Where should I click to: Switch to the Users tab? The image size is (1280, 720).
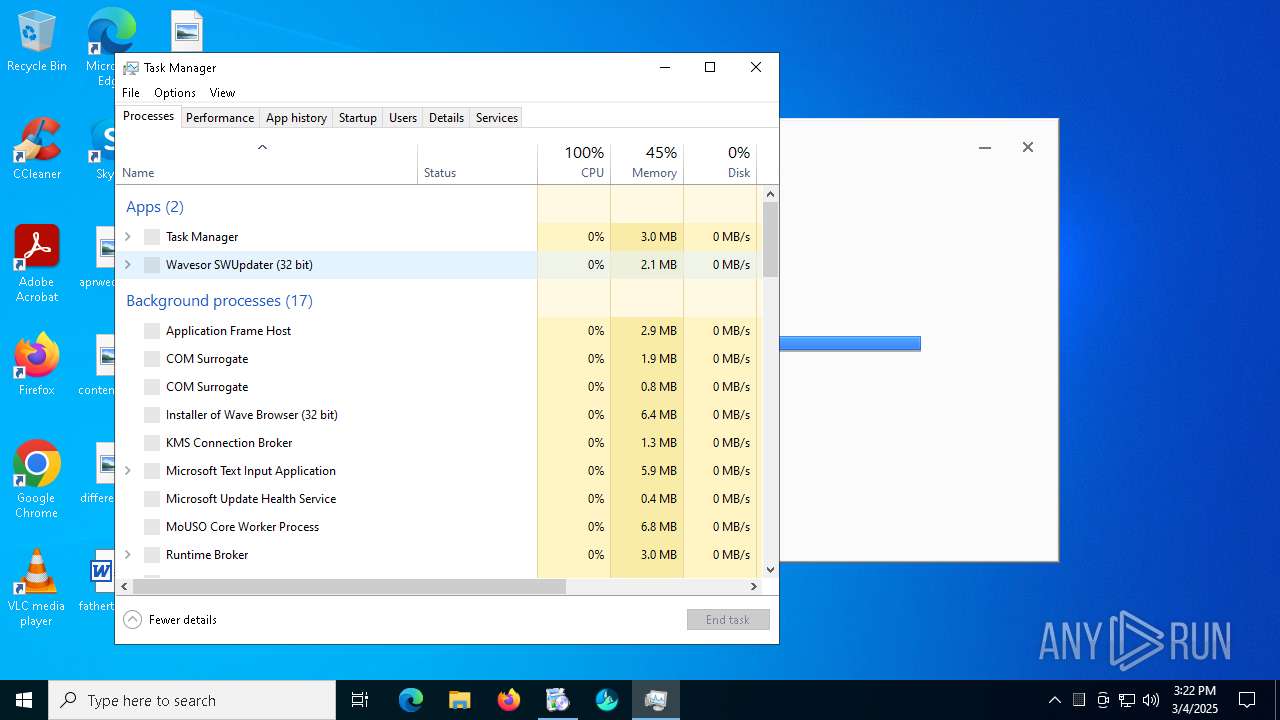[x=403, y=118]
